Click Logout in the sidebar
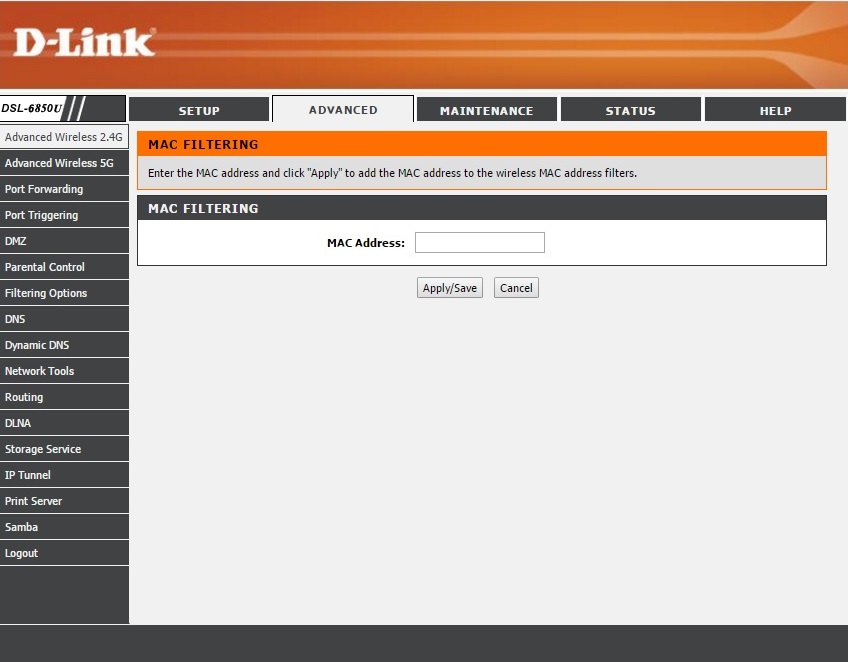The height and width of the screenshot is (662, 848). tap(21, 553)
